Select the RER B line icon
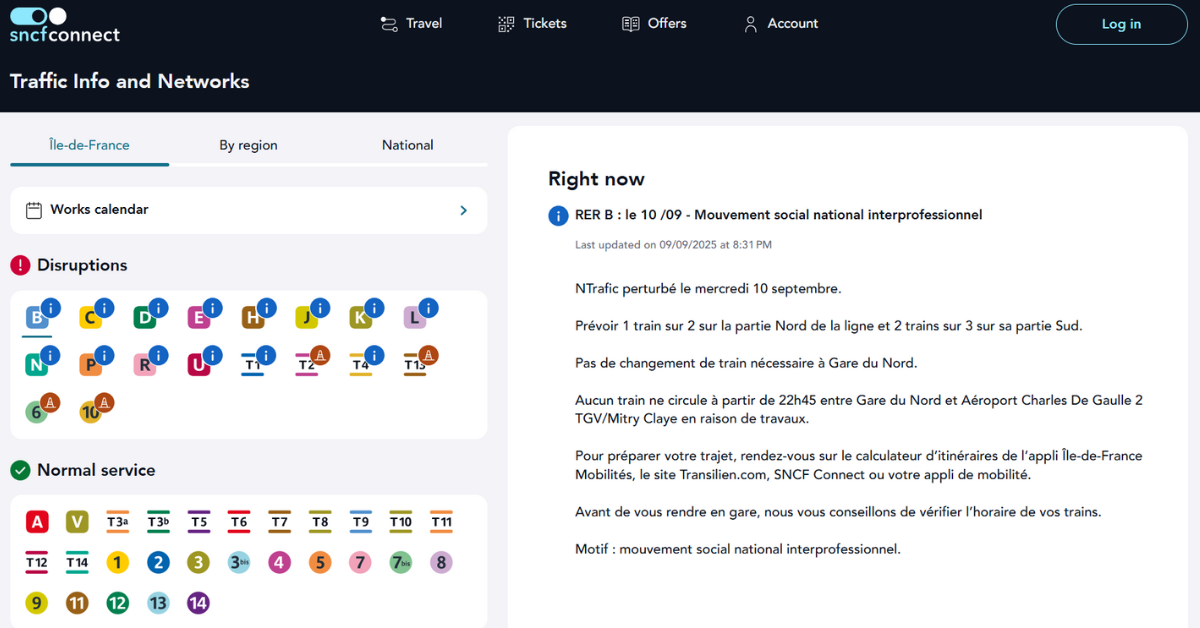 coord(37,319)
